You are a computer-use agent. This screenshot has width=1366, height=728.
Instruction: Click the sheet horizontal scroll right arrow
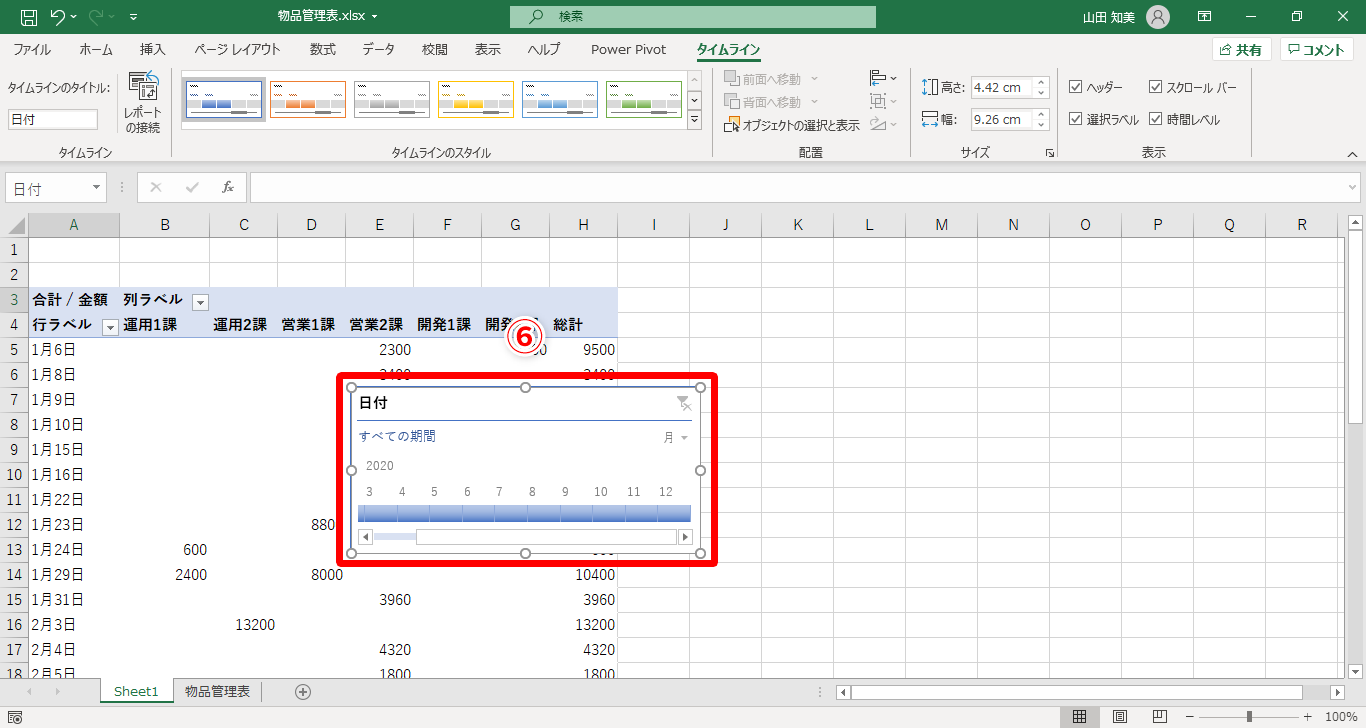(x=1337, y=692)
